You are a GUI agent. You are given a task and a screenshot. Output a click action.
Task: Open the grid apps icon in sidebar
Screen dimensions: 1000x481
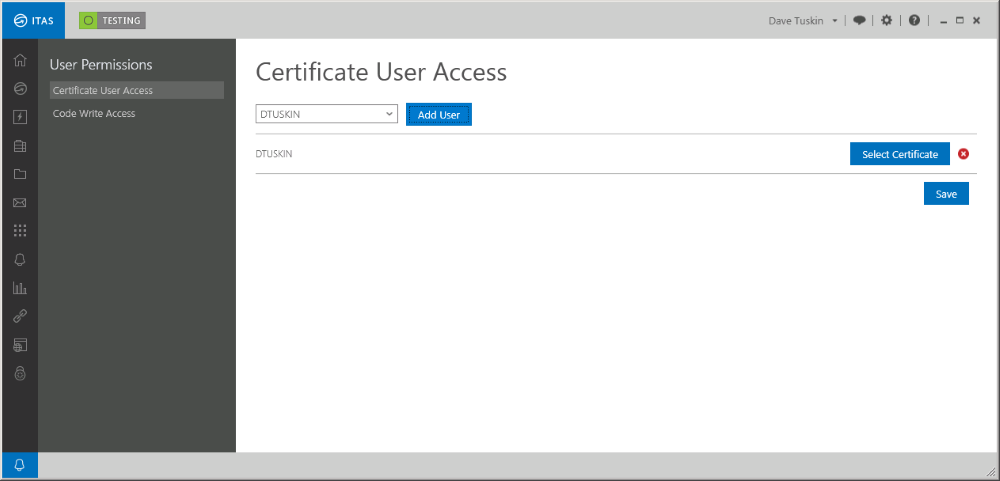click(x=20, y=231)
